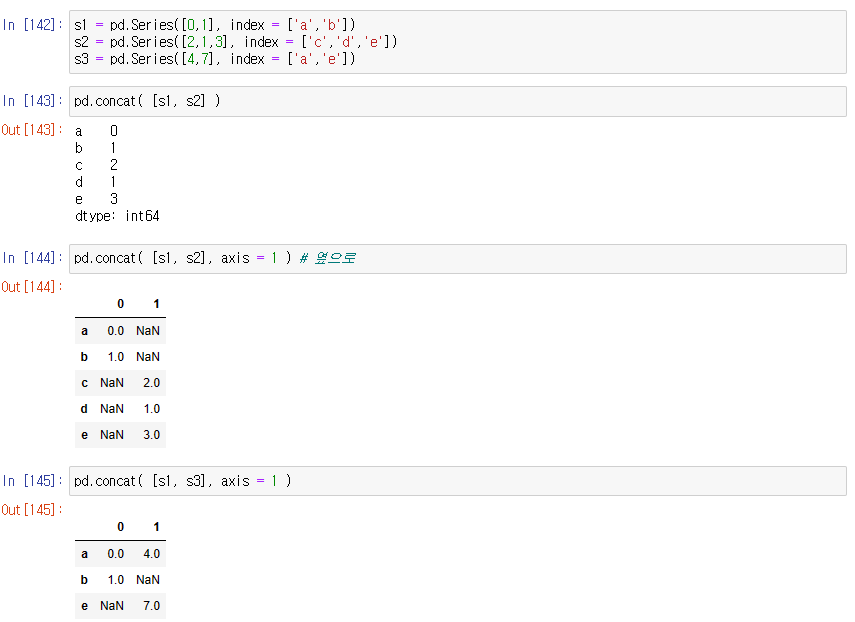
Task: Click output row 'a 0' in Out [143]
Action: 97,131
